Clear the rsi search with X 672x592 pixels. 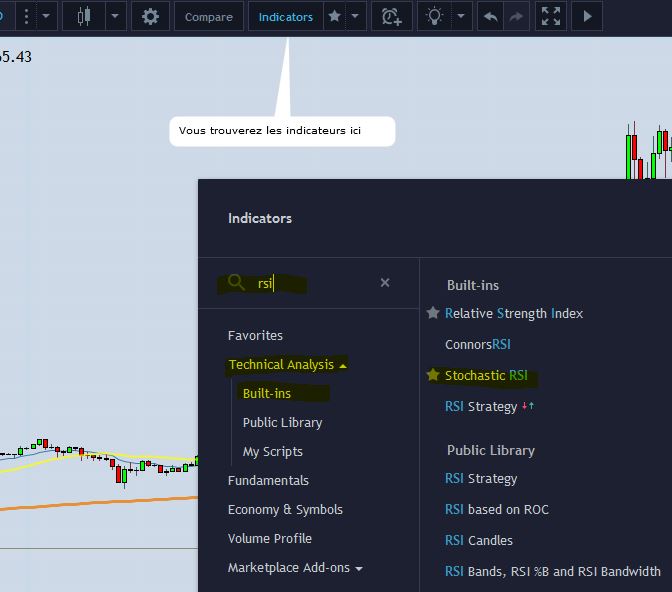point(385,283)
